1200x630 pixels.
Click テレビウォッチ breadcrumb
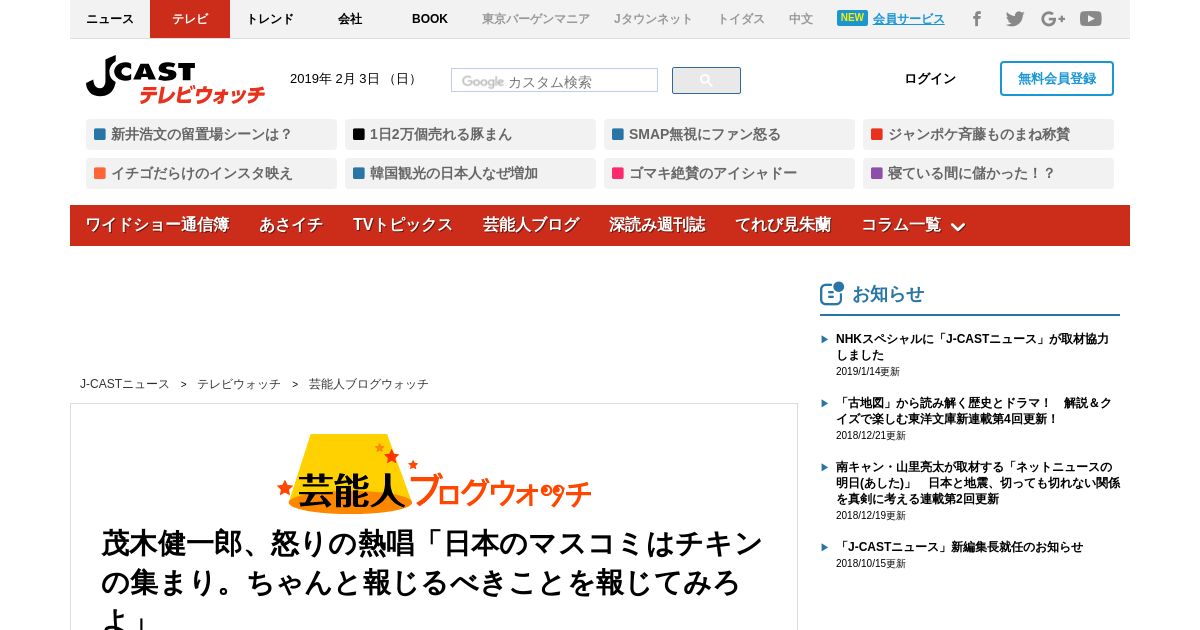point(239,384)
